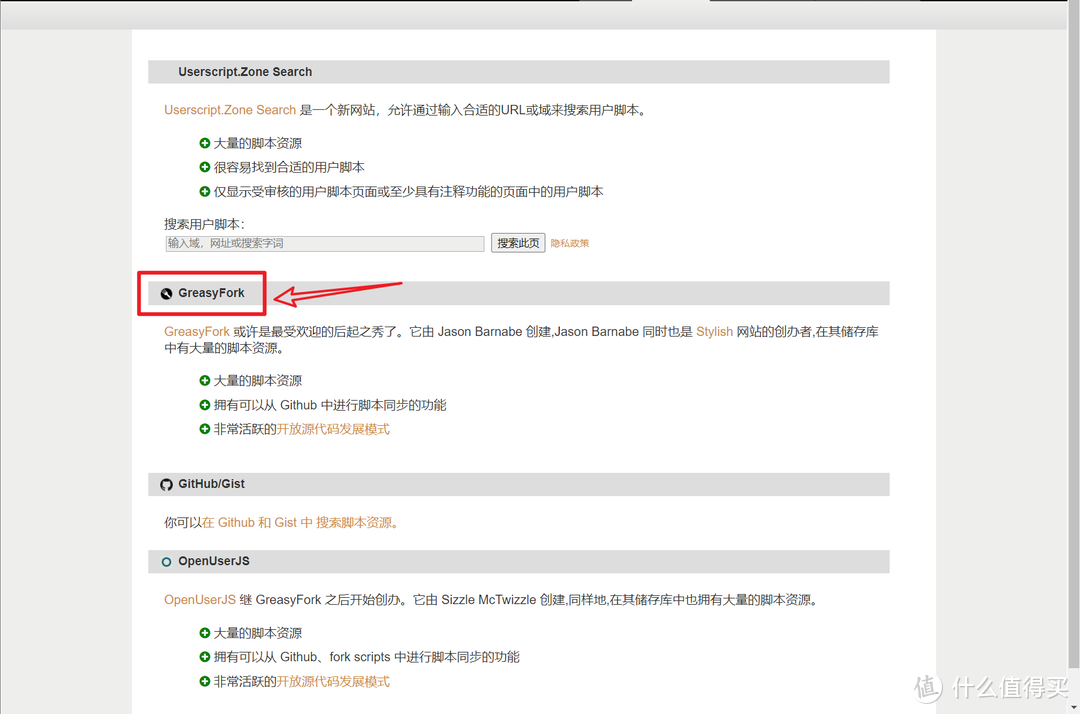
Task: Open 开放源代码发展模式 link under OpenUserJS
Action: [333, 682]
